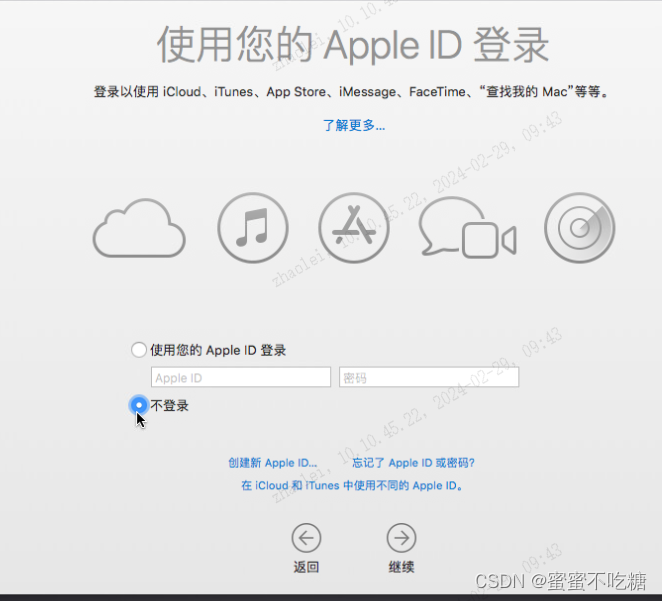Click the Find My Mac radar icon
This screenshot has width=662, height=601.
click(x=579, y=228)
